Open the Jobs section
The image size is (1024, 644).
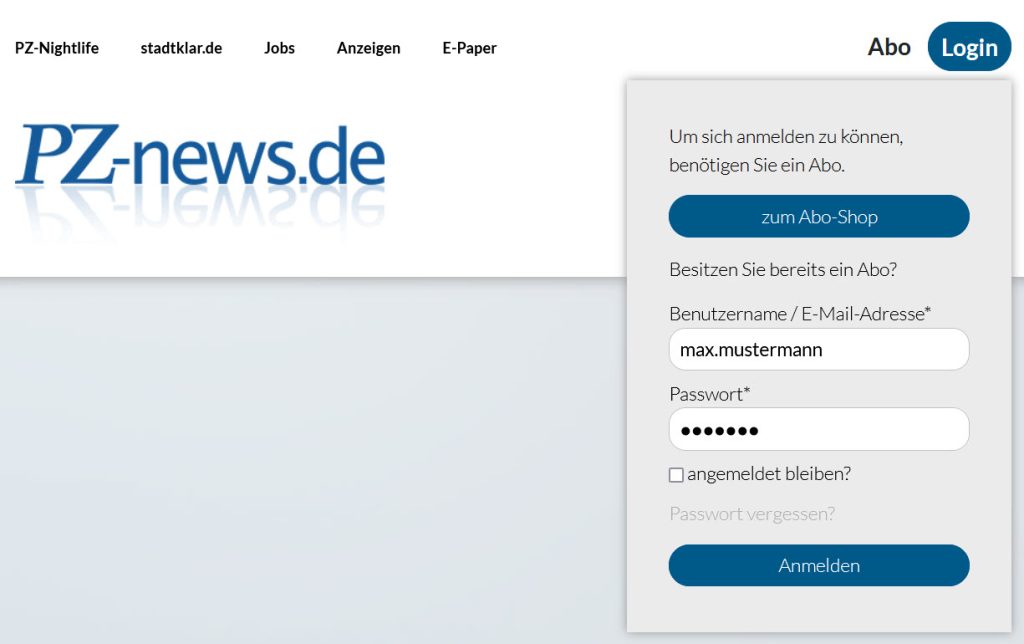[x=279, y=48]
